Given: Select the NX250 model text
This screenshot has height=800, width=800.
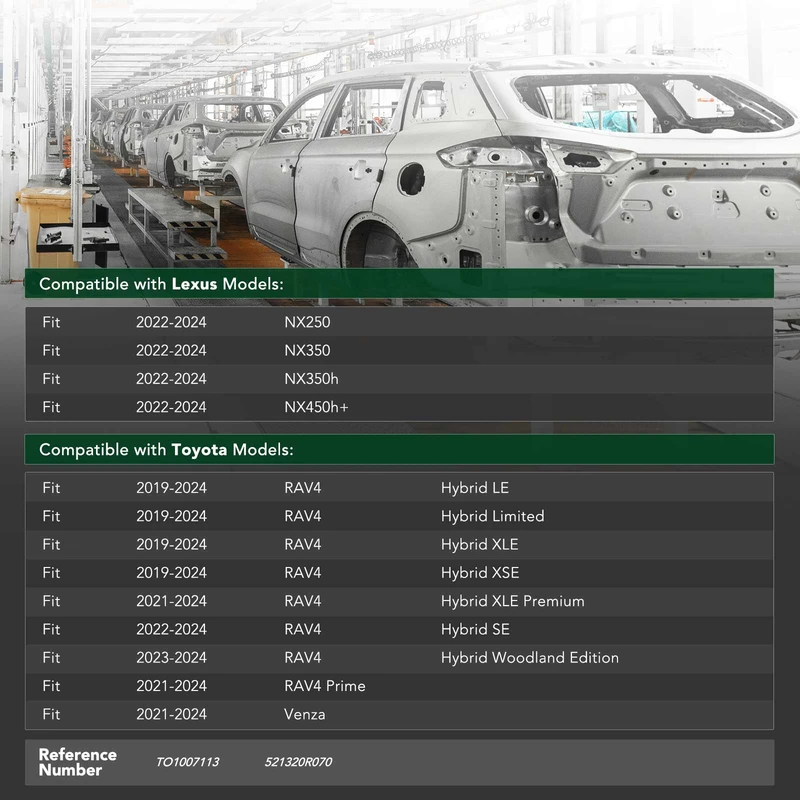Looking at the screenshot, I should [x=307, y=322].
